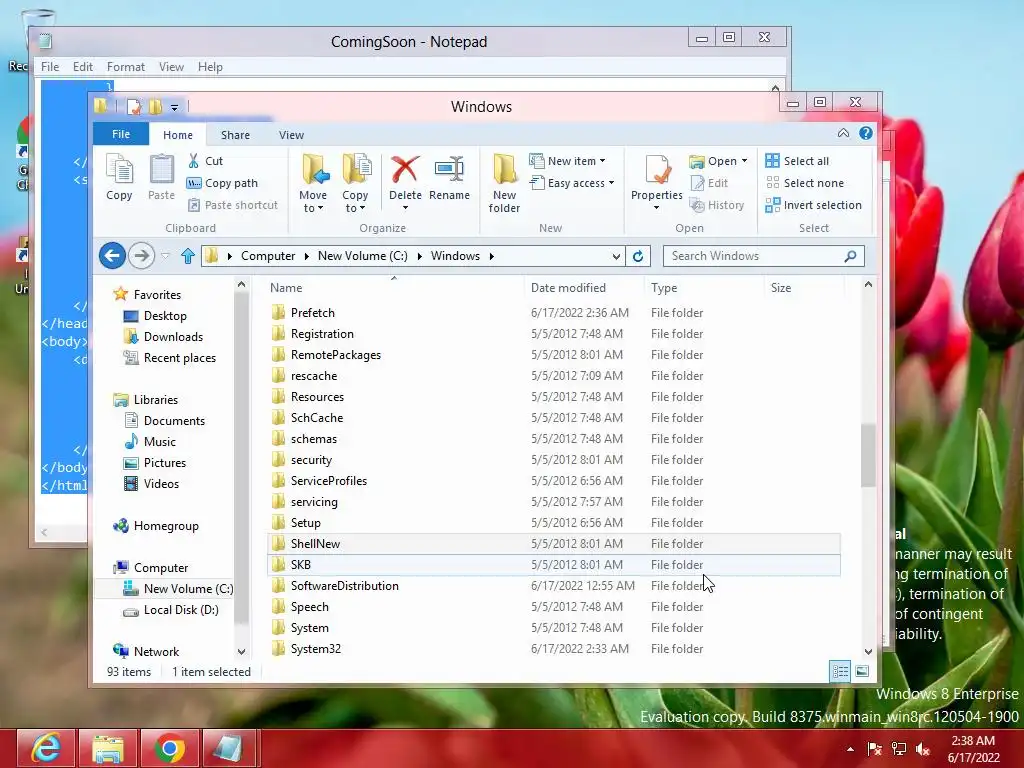The height and width of the screenshot is (768, 1024).
Task: Click the file list vertical scrollbar thumb
Action: click(x=868, y=455)
